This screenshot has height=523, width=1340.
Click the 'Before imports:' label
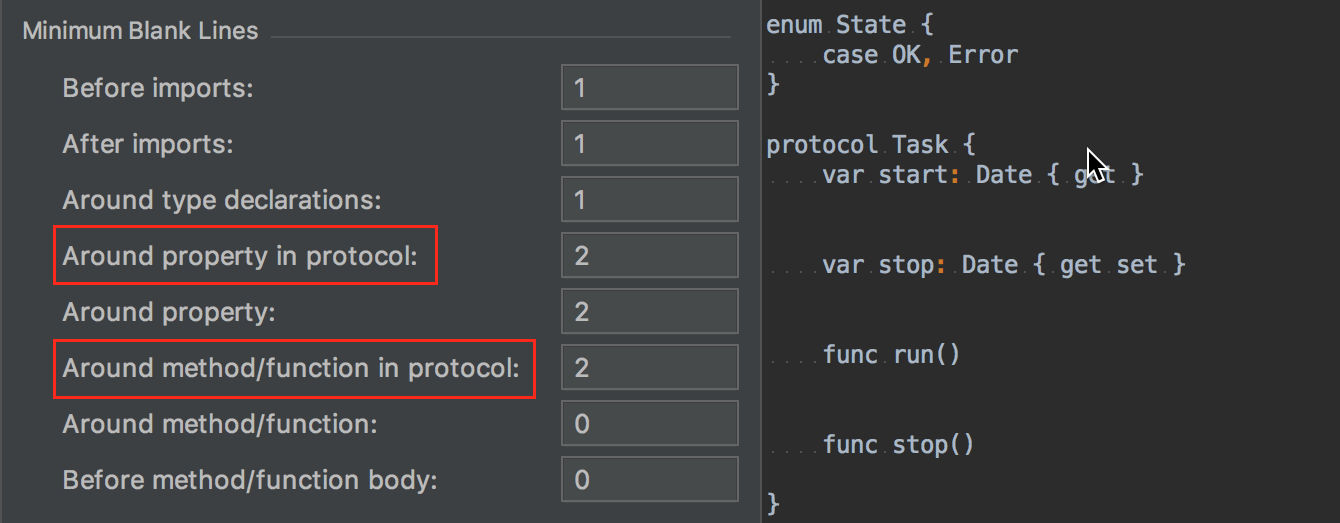[158, 89]
